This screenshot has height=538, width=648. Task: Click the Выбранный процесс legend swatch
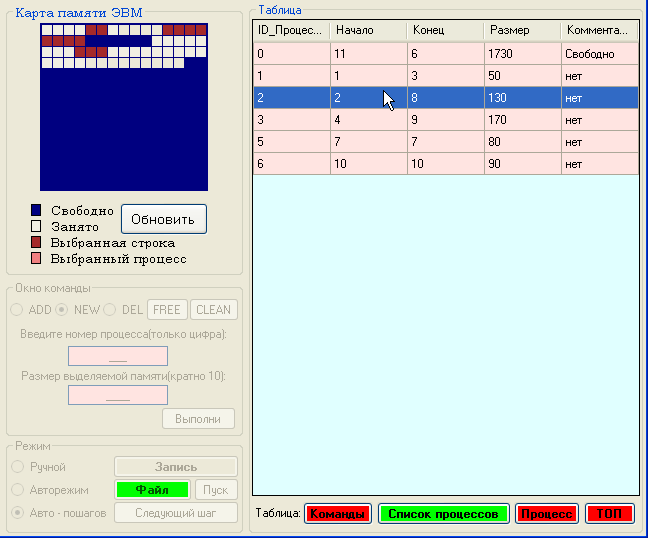(x=36, y=258)
